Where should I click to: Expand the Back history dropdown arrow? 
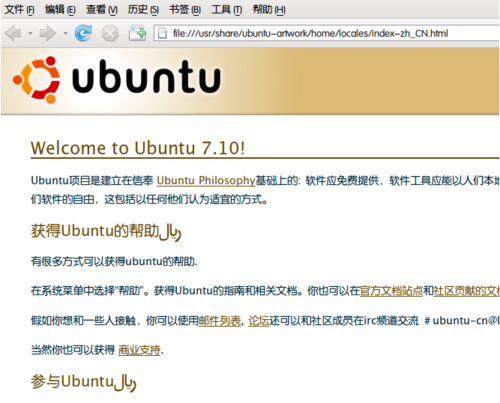[x=30, y=33]
